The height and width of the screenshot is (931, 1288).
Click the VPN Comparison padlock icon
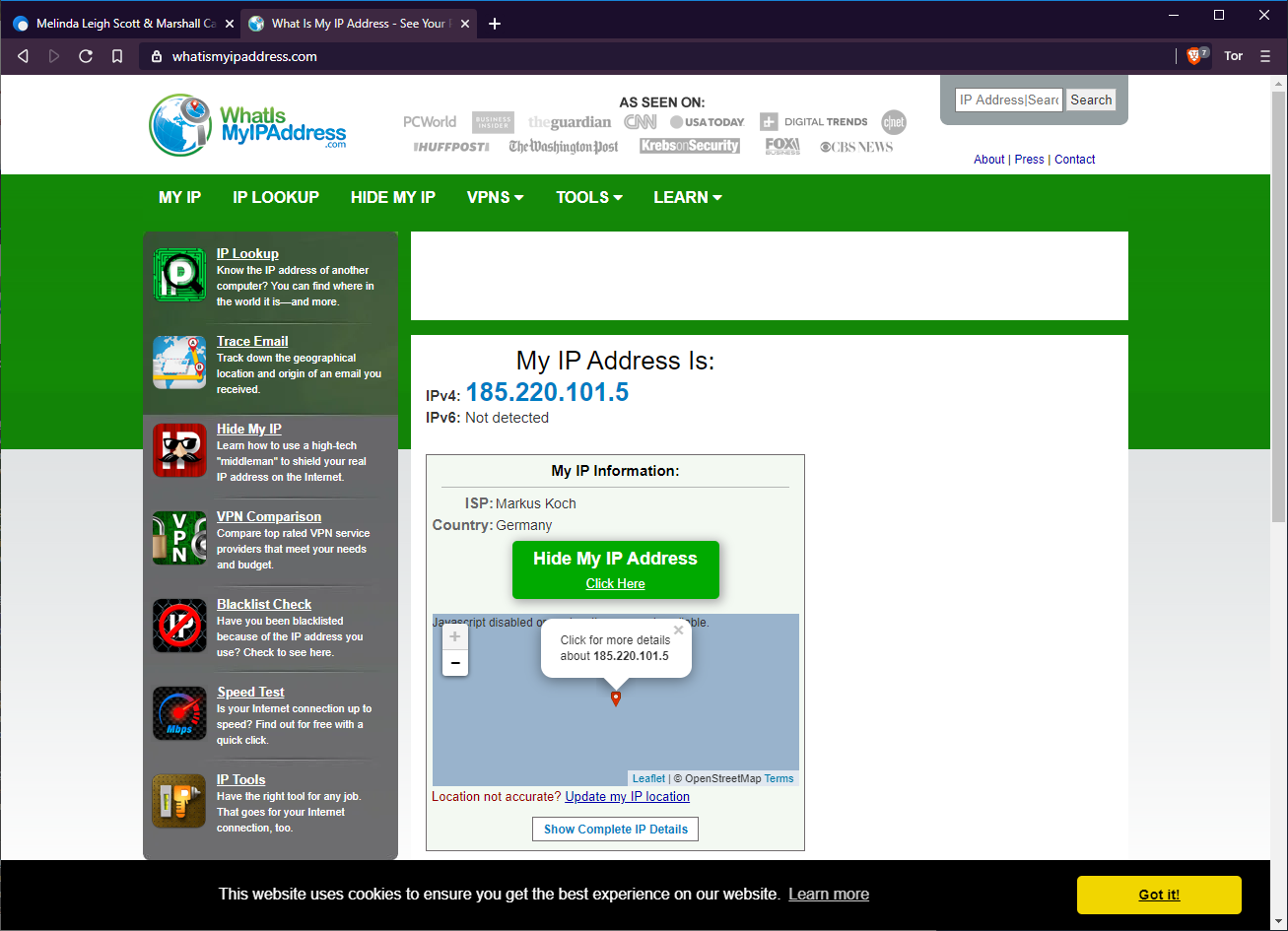click(179, 538)
